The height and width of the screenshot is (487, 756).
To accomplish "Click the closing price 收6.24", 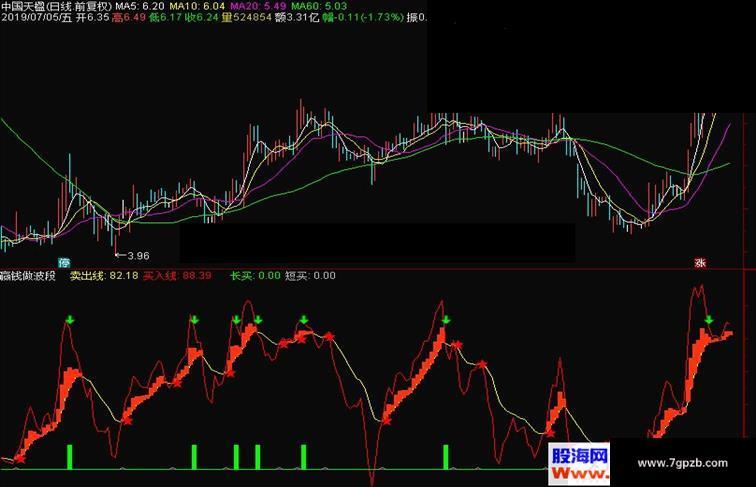I will (202, 18).
